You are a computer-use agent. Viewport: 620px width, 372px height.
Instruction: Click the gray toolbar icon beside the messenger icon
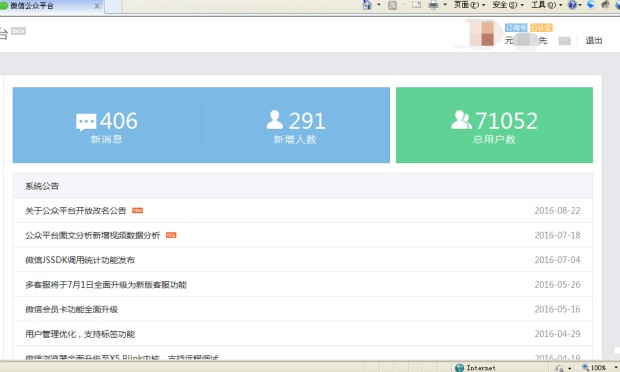pyautogui.click(x=605, y=4)
